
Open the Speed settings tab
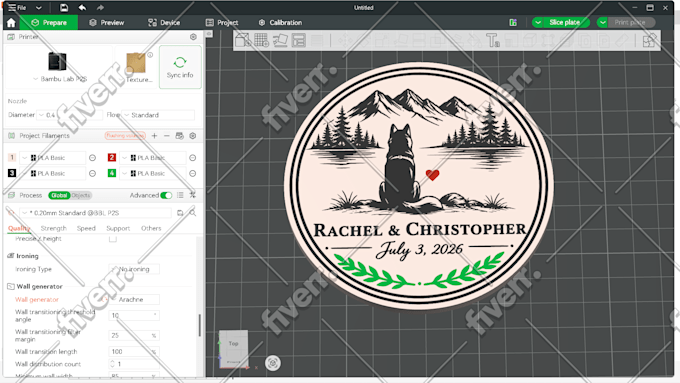coord(86,228)
